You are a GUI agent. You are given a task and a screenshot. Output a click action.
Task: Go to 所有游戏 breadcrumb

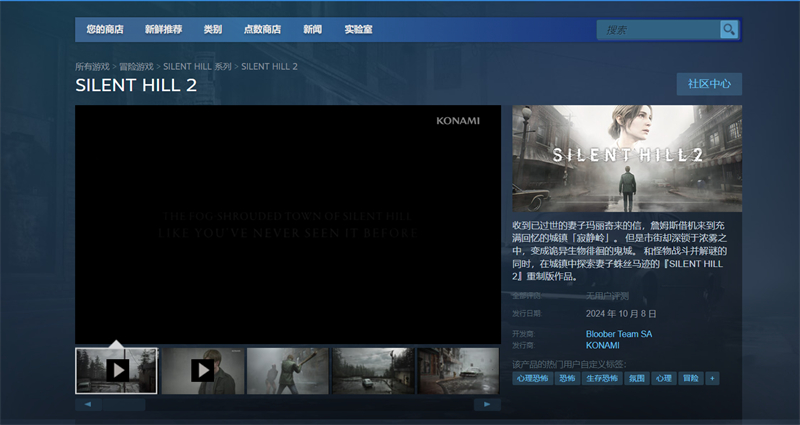pyautogui.click(x=92, y=67)
